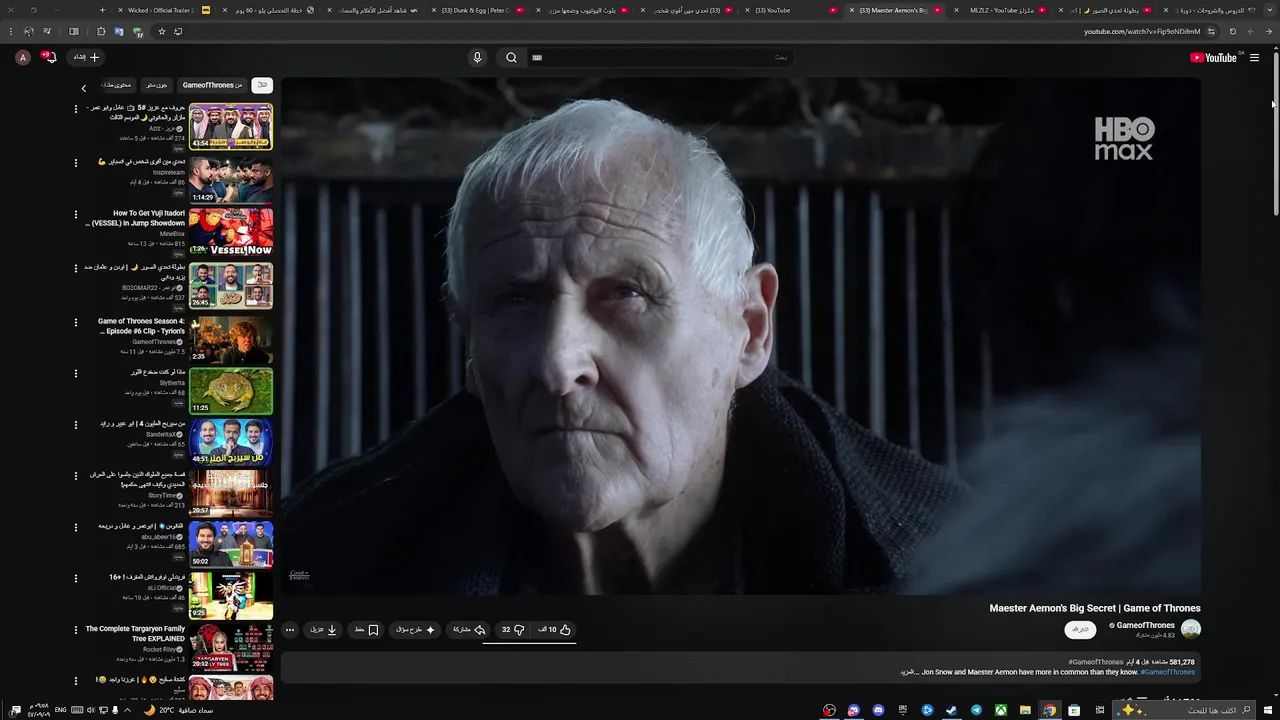This screenshot has height=720, width=1280.
Task: Click the GameofThrones channel name
Action: coord(1146,625)
